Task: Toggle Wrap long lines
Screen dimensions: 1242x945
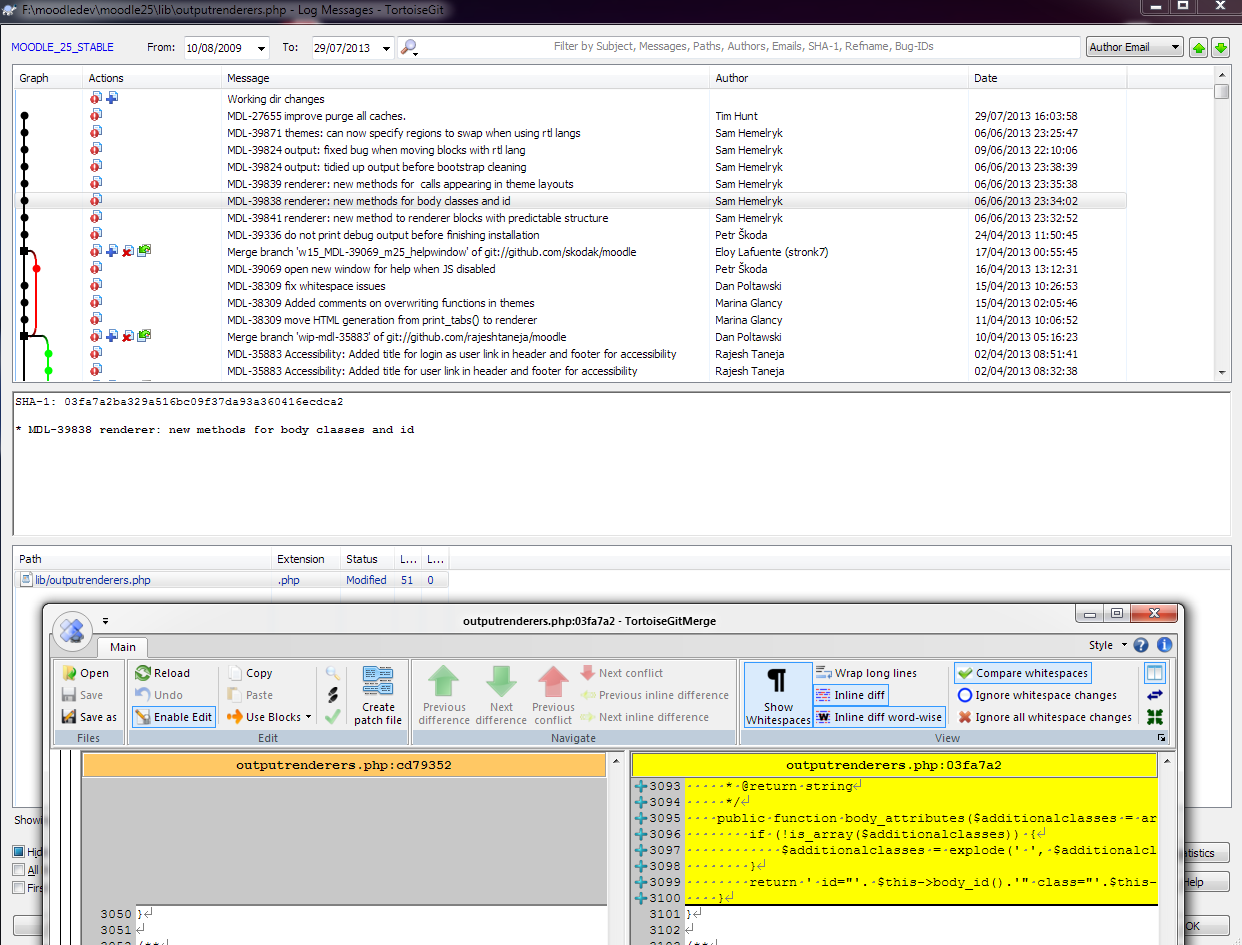Action: pos(866,673)
